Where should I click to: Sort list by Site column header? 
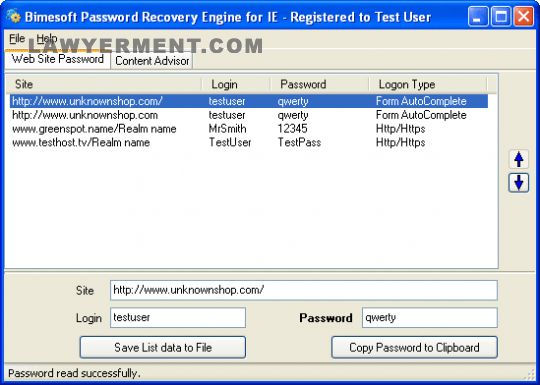(104, 84)
